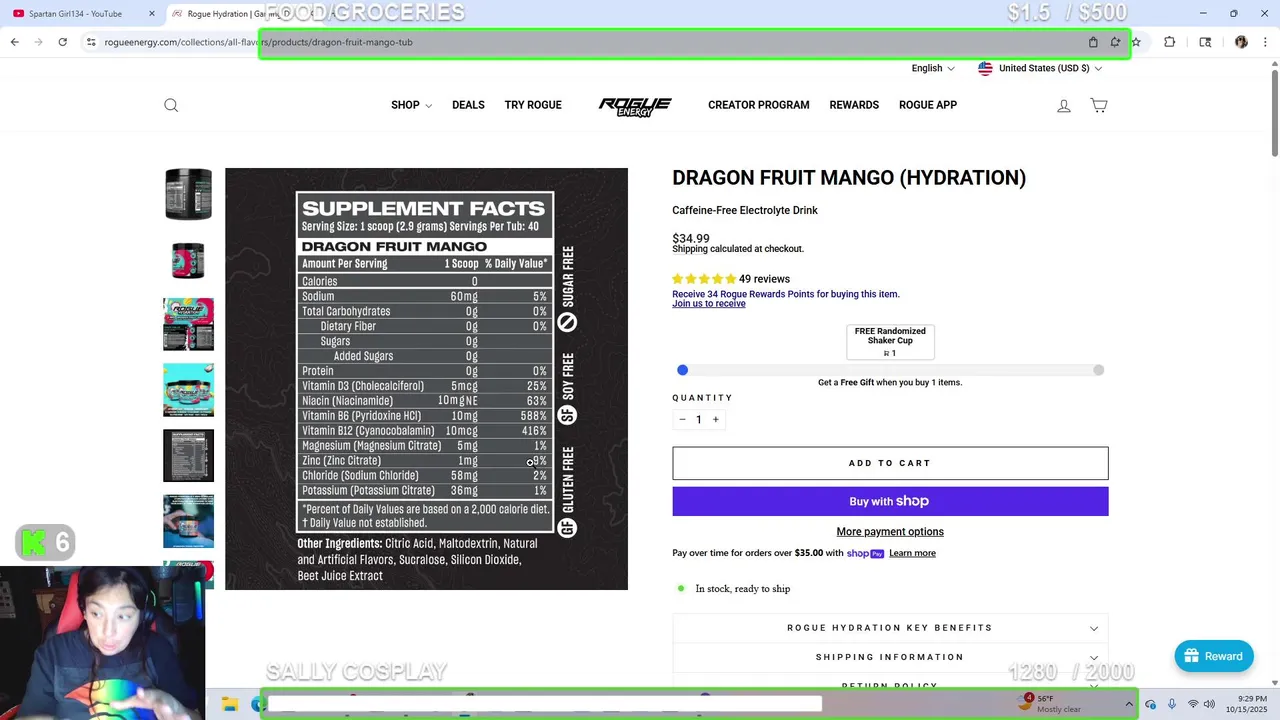This screenshot has width=1280, height=720.
Task: Select FREE Randomized Shaker Cup reward box
Action: tap(890, 341)
